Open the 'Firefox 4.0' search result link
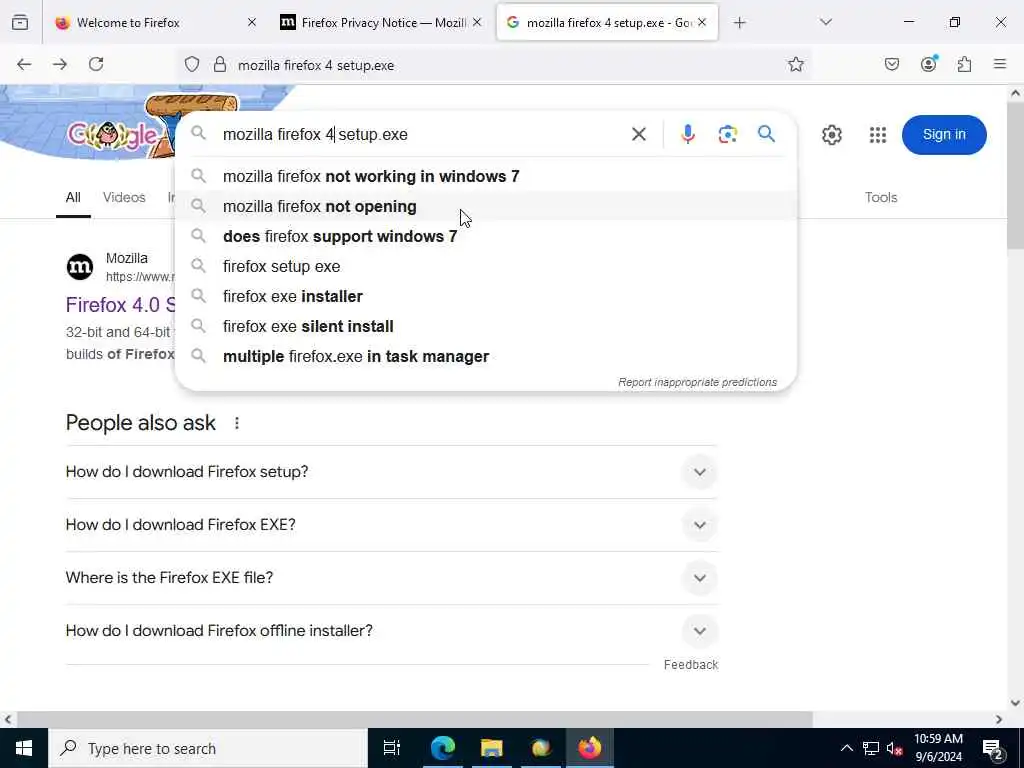This screenshot has width=1024, height=768. (120, 305)
